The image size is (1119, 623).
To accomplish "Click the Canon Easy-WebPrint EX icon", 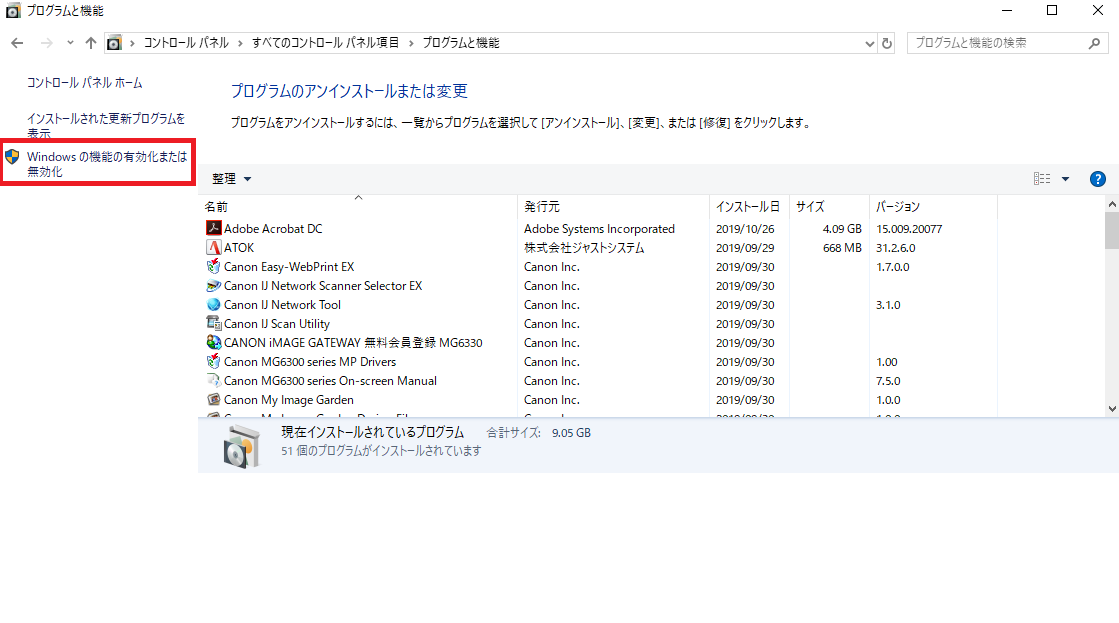I will [213, 266].
